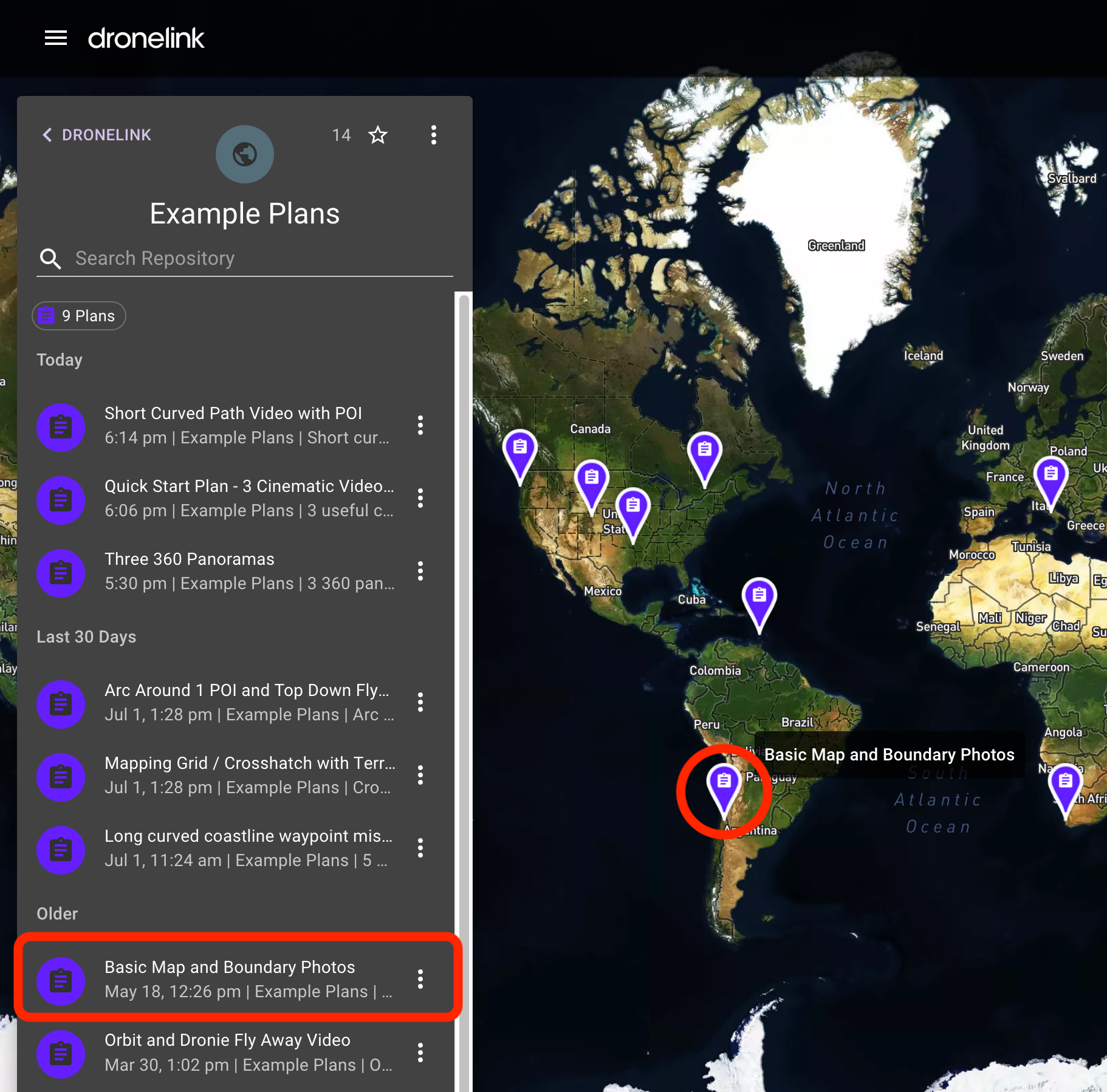
Task: Click the 14 star count
Action: coord(341,135)
